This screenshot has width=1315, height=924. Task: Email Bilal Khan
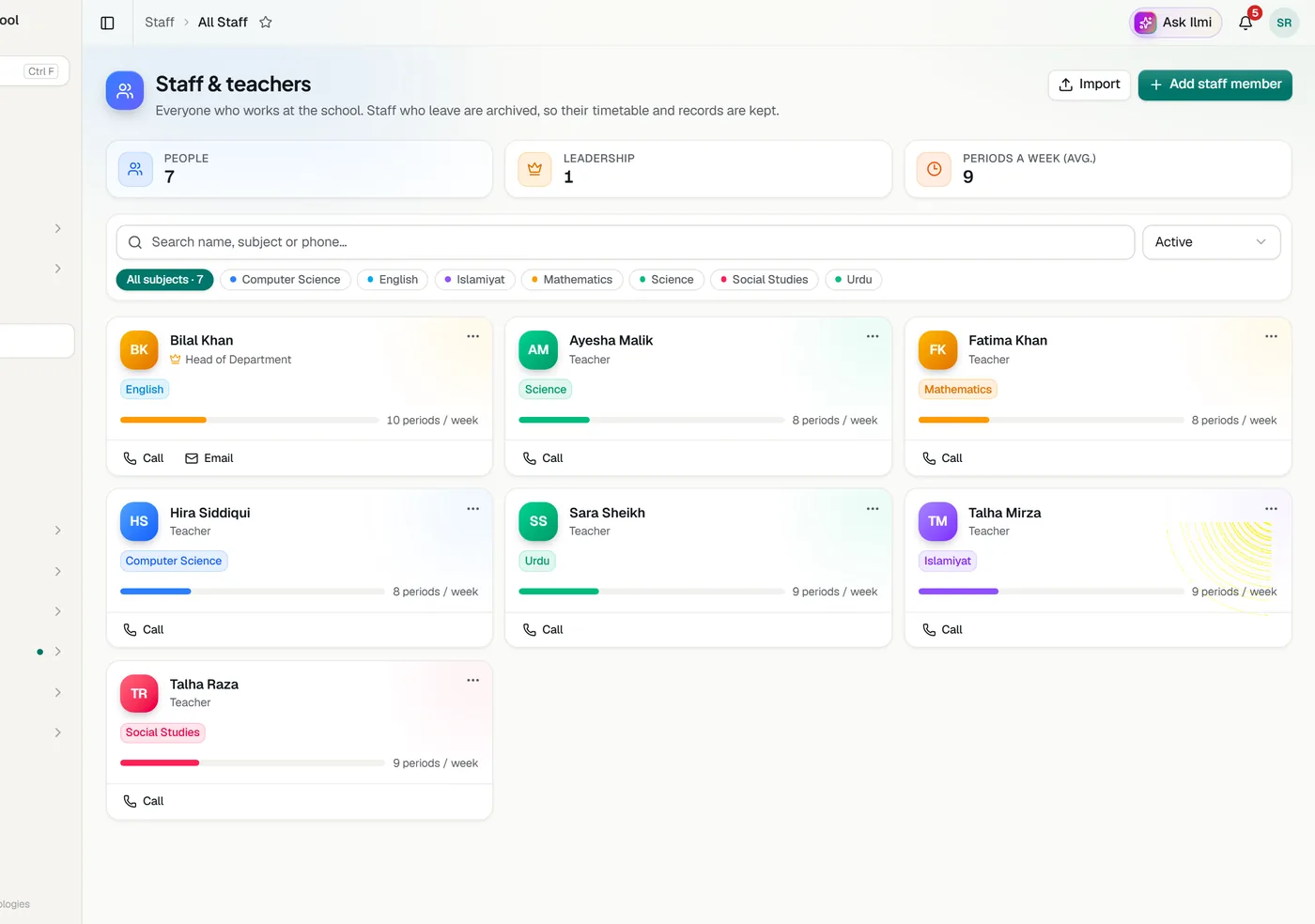tap(209, 458)
